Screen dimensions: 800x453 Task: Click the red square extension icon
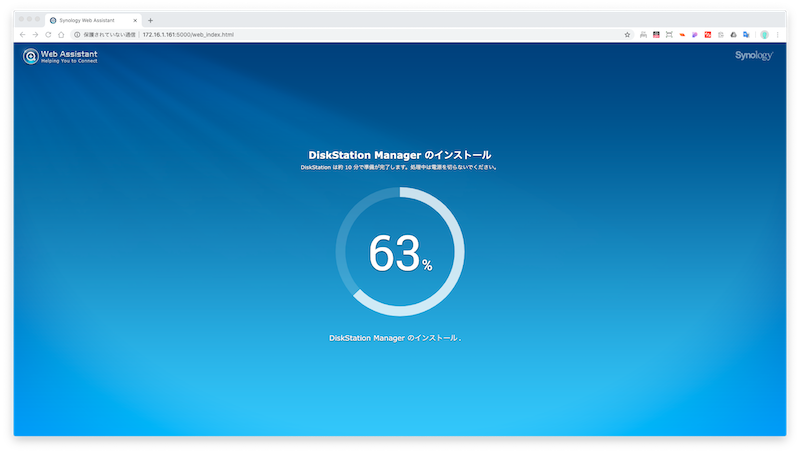(708, 35)
